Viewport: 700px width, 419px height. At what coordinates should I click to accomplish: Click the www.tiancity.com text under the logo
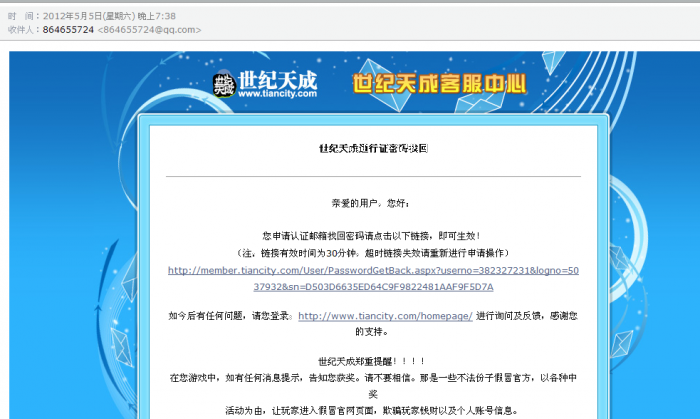(x=277, y=94)
